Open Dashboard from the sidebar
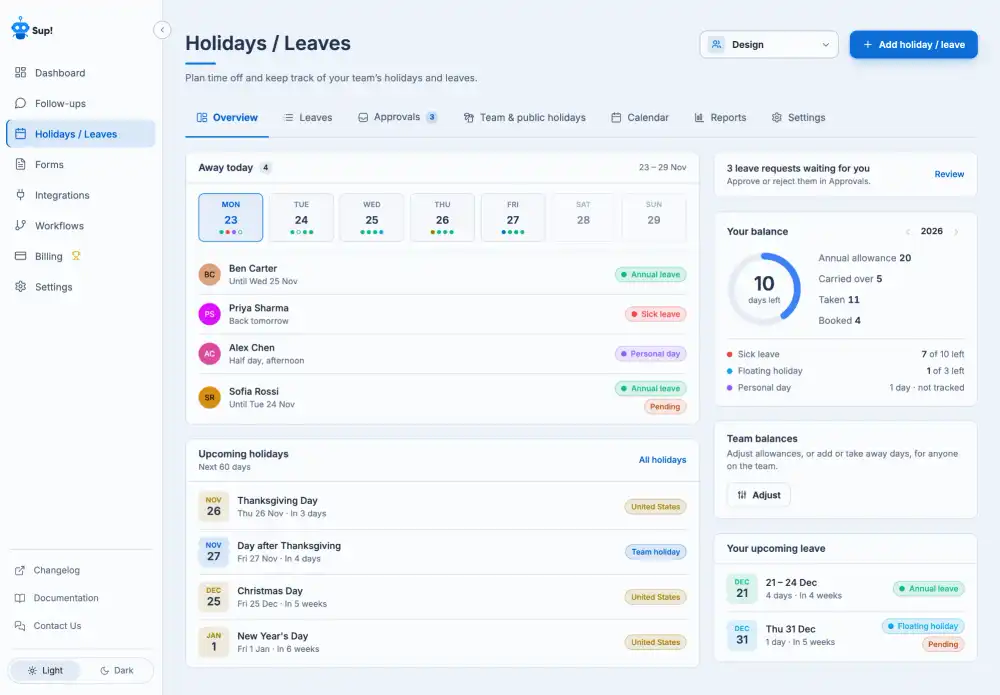This screenshot has height=695, width=1000. pos(80,73)
